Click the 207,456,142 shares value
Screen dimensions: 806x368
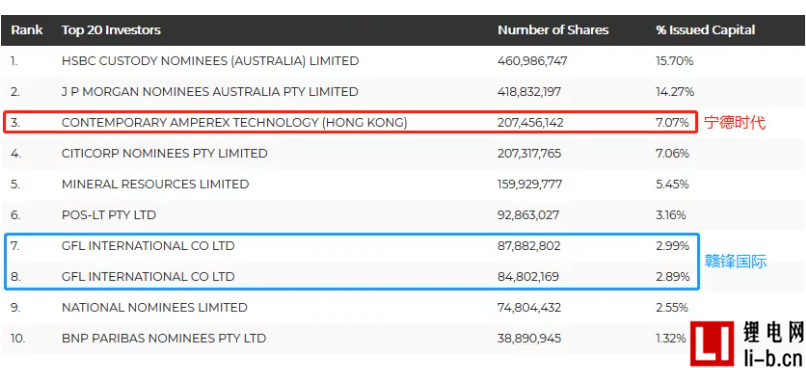(x=530, y=123)
